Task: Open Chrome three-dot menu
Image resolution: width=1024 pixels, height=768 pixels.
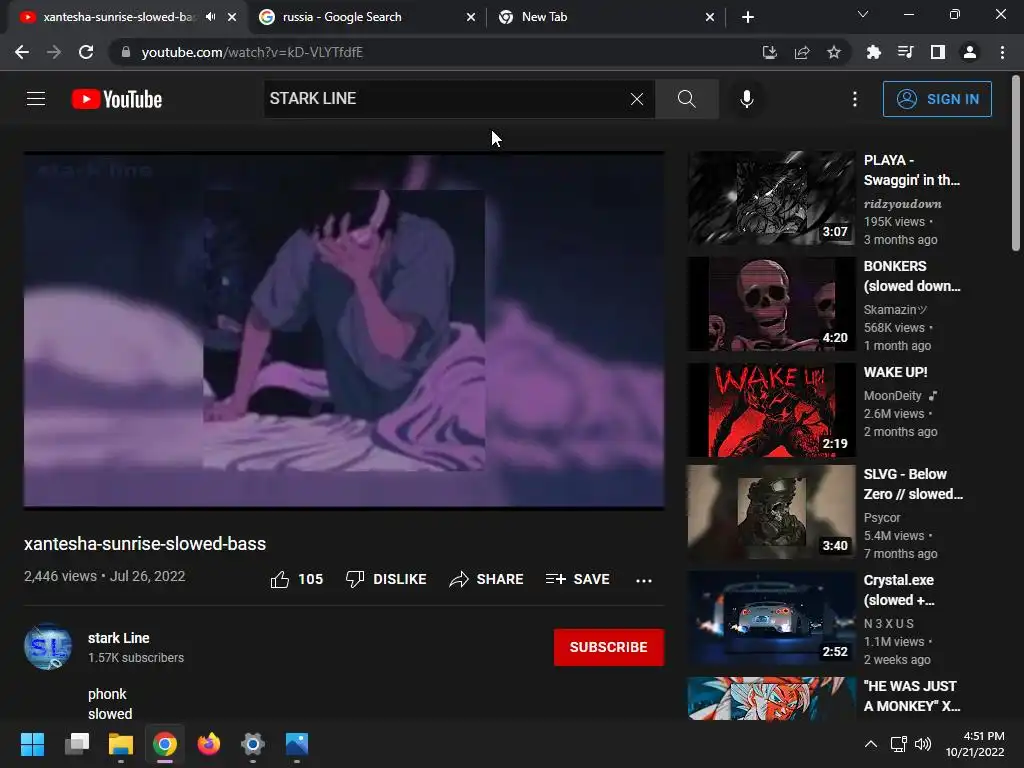Action: pyautogui.click(x=1002, y=52)
